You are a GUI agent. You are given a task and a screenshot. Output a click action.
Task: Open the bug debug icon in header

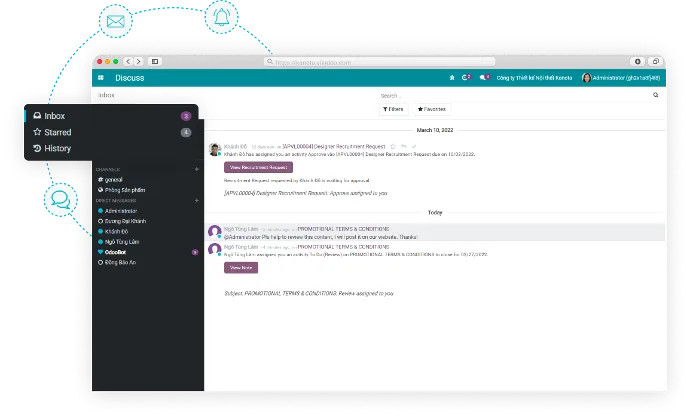[x=452, y=78]
